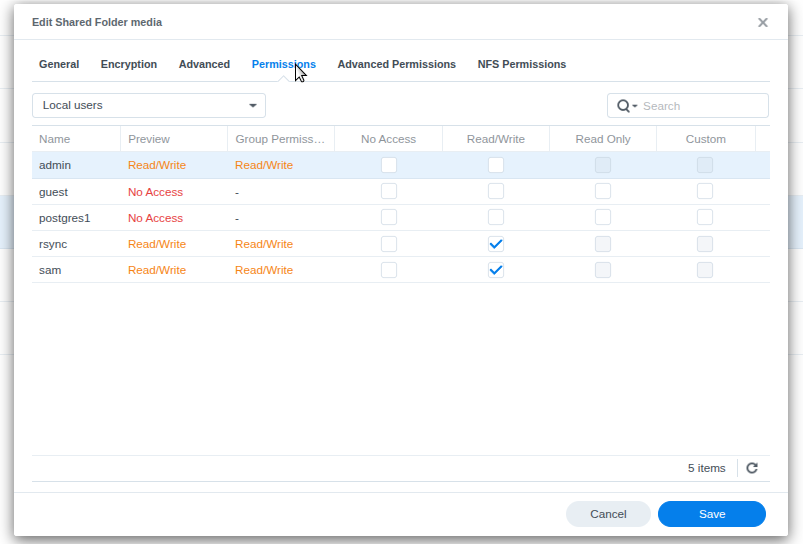This screenshot has height=544, width=803.
Task: Check No Access for guest user
Action: click(x=389, y=191)
